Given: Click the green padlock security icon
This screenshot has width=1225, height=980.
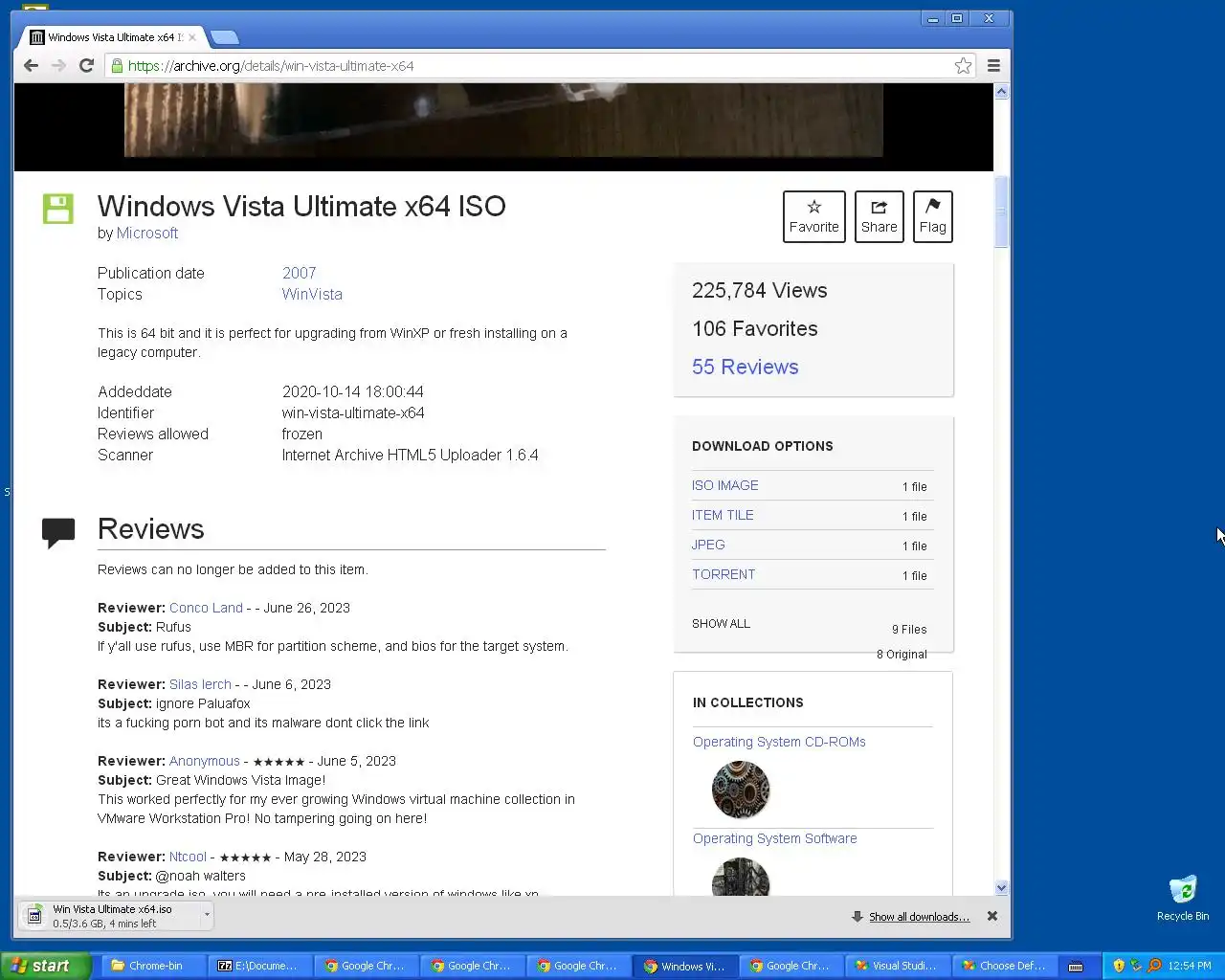Looking at the screenshot, I should (x=117, y=66).
